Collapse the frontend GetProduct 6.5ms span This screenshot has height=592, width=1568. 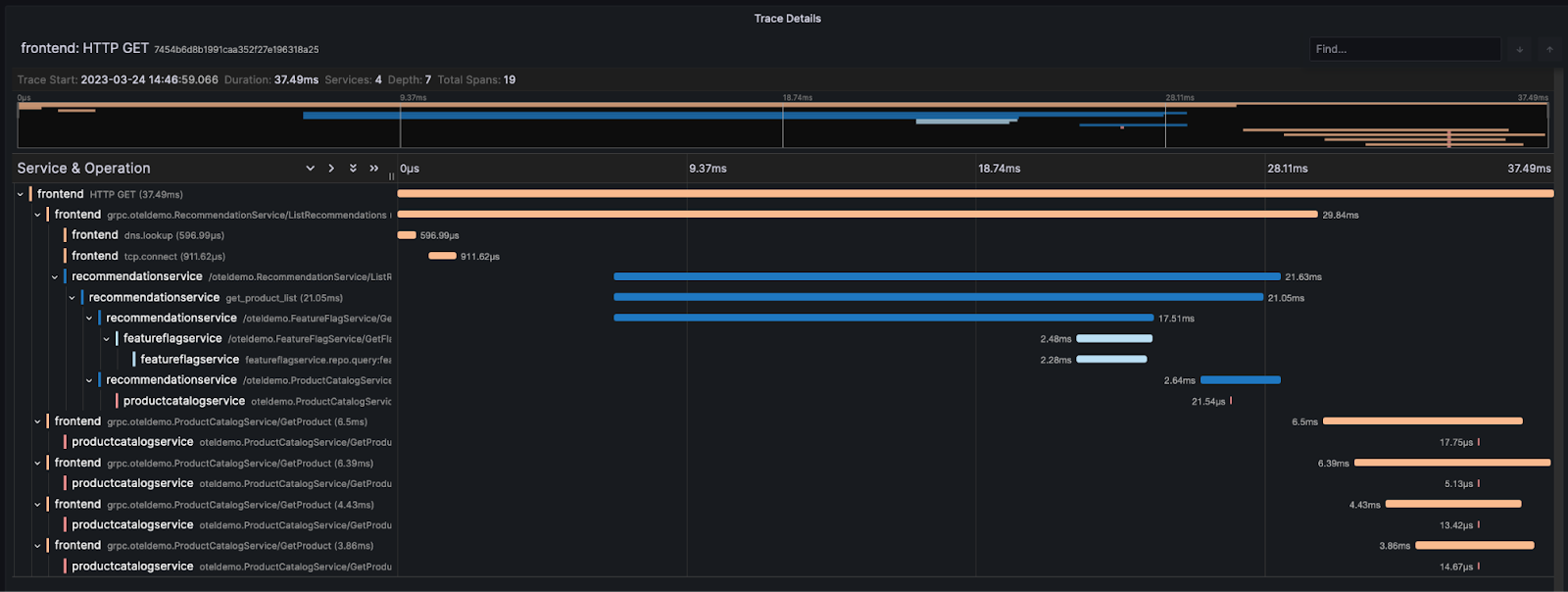(37, 421)
